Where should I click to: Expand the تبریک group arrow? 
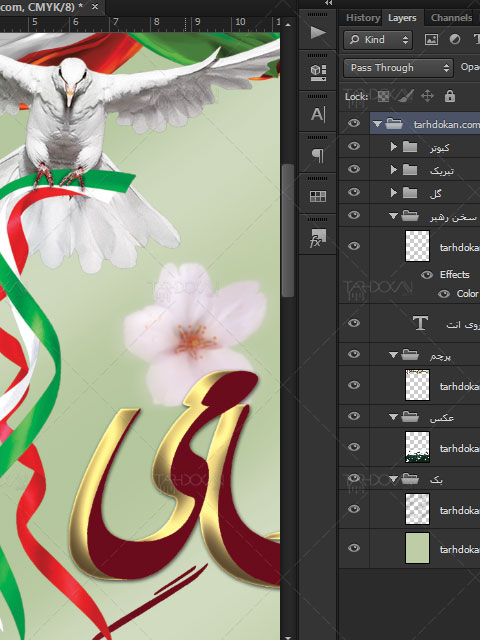(x=393, y=169)
